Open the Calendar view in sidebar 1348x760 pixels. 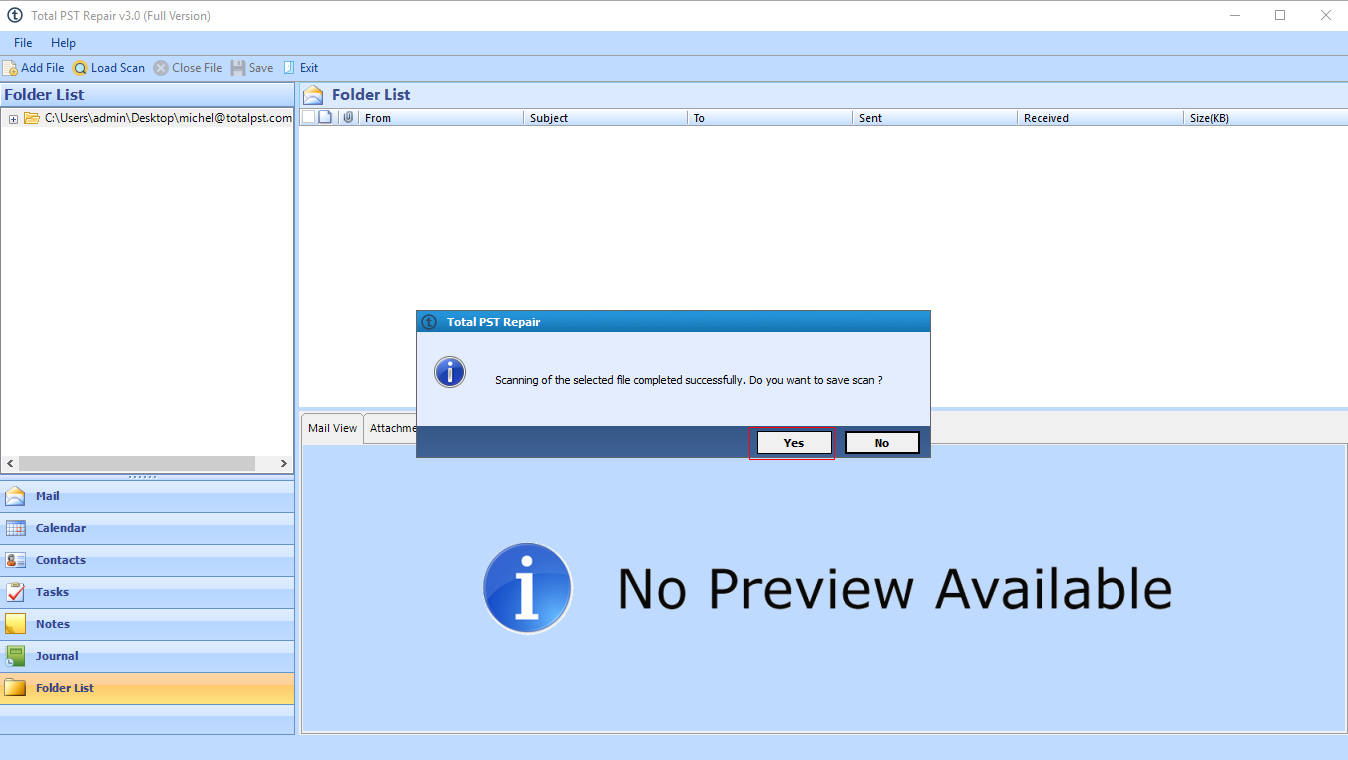(x=60, y=528)
